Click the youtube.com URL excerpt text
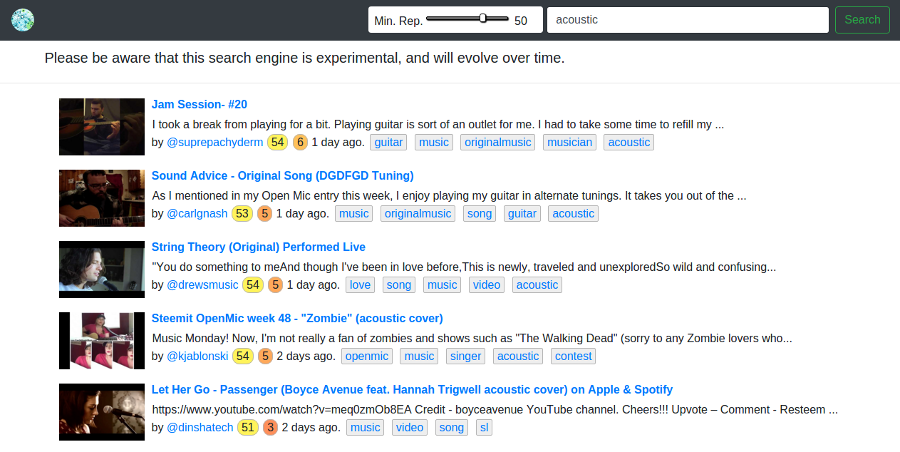 pyautogui.click(x=495, y=409)
